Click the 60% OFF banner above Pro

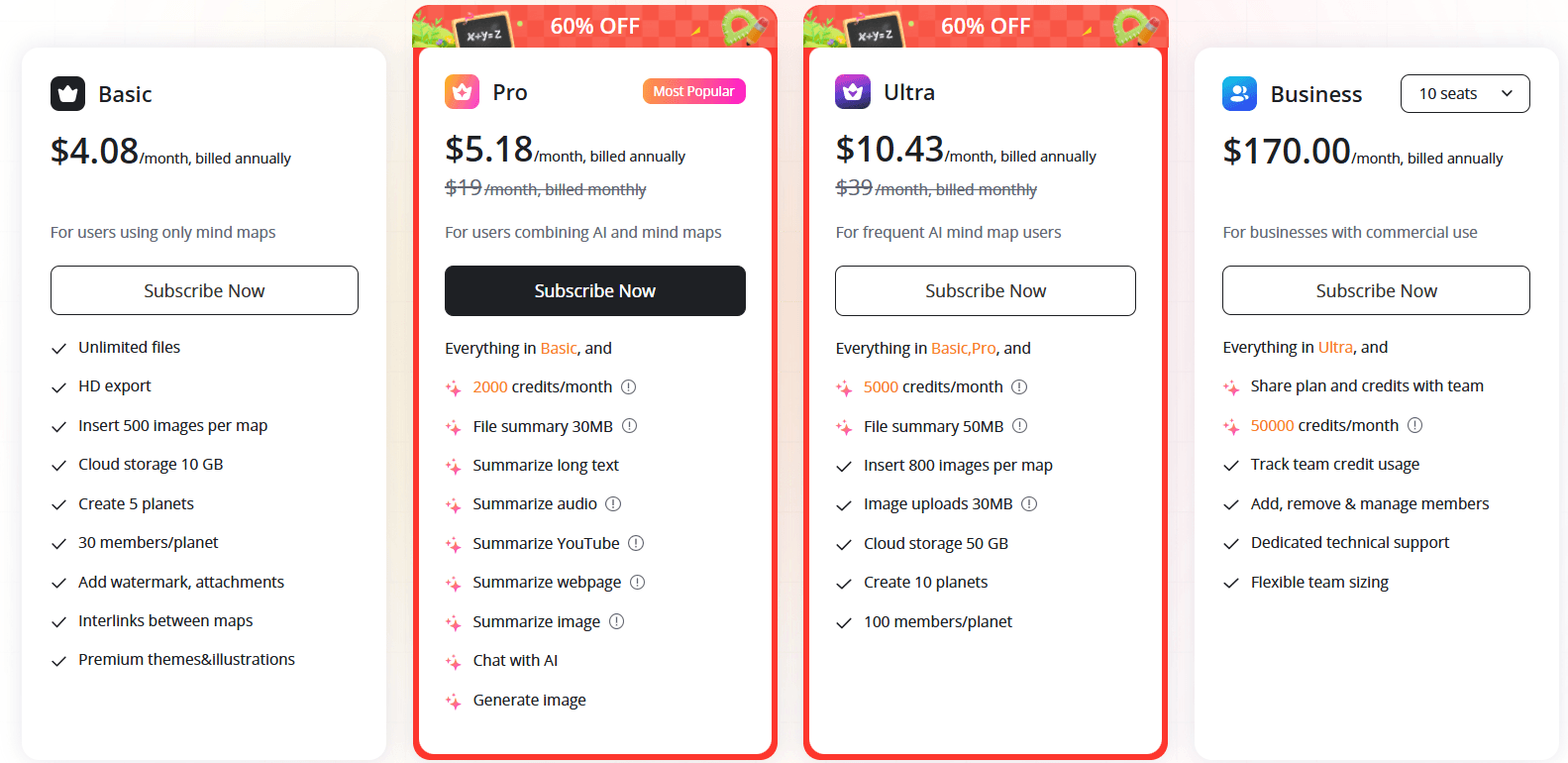pyautogui.click(x=594, y=27)
